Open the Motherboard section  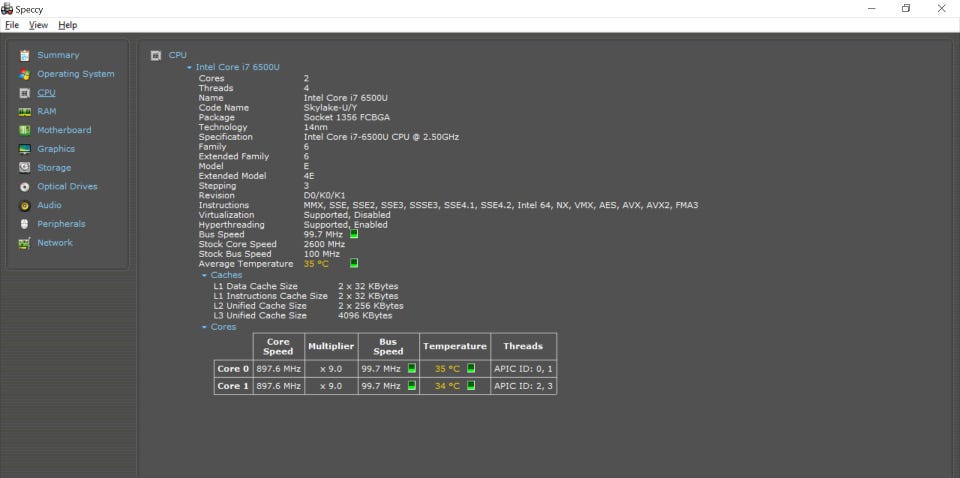[x=64, y=130]
